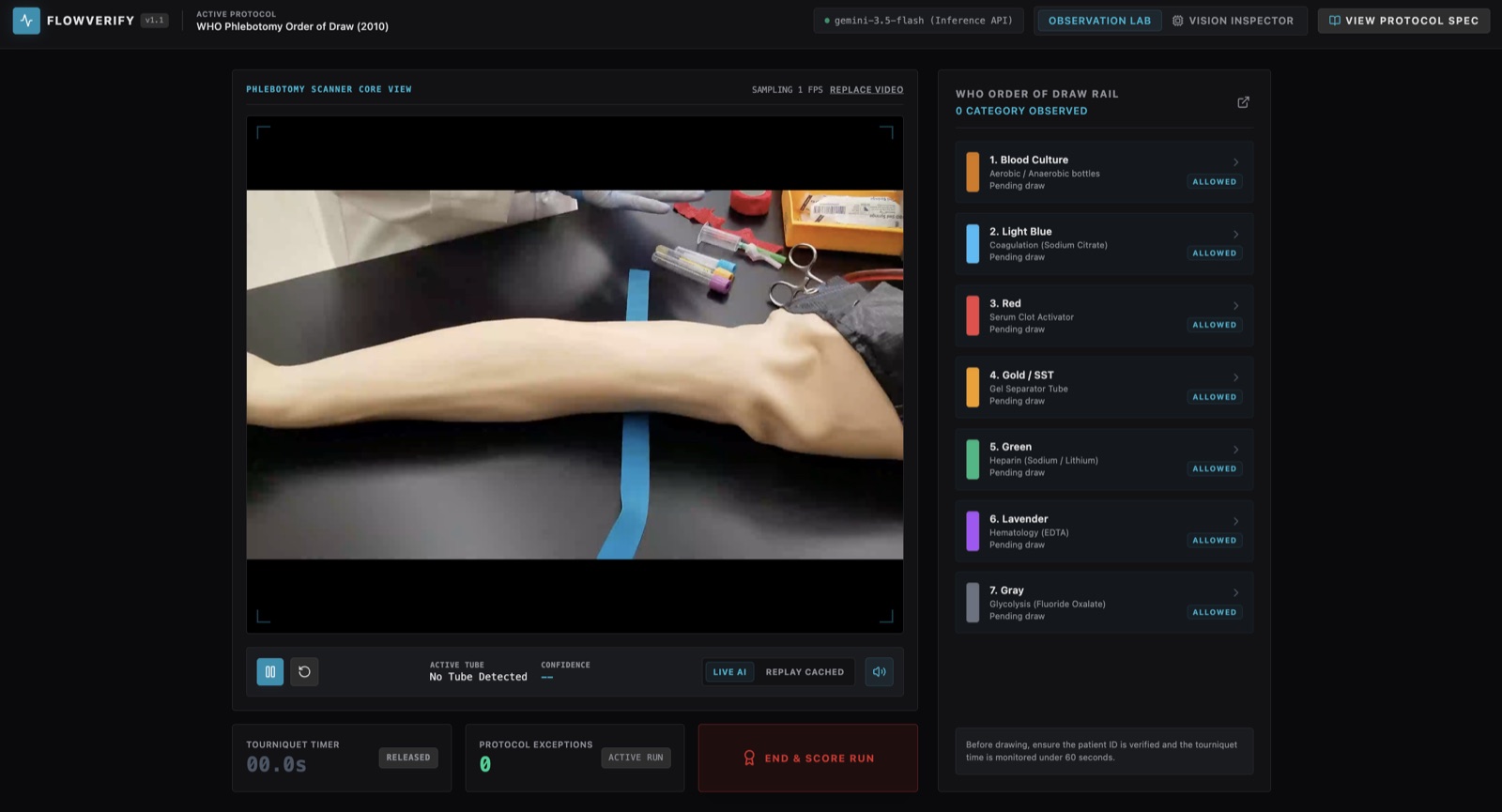Click the tourniquet timer 00.0s value
Screen dimensions: 1502x812
point(276,764)
